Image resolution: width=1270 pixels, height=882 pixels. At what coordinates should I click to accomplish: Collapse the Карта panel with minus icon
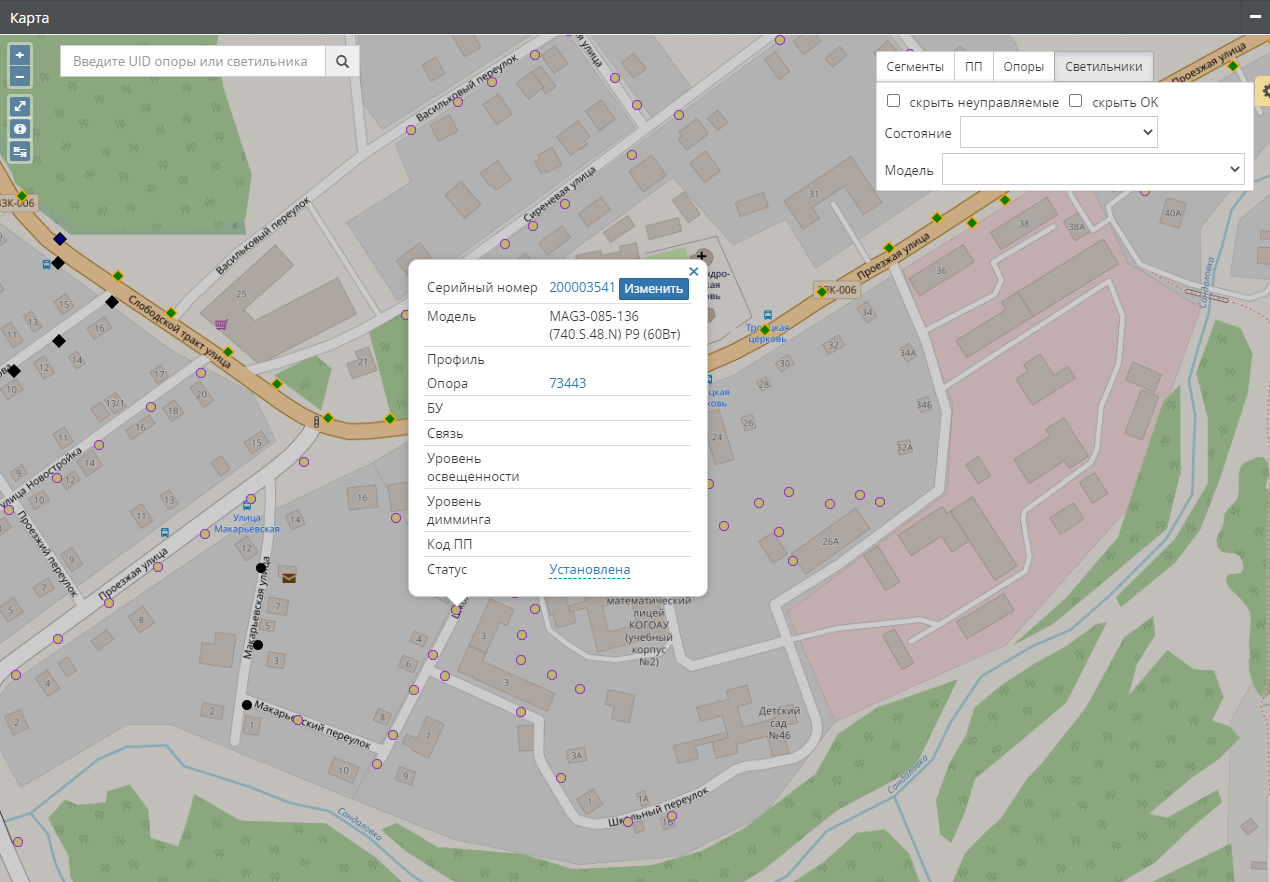[1255, 17]
